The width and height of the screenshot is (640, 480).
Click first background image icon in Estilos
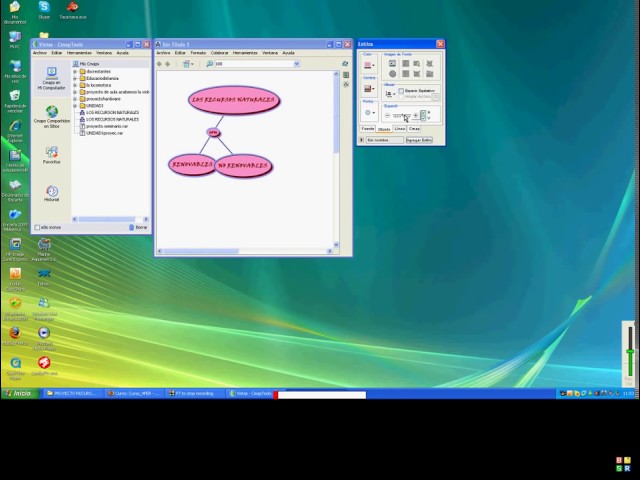tap(392, 63)
